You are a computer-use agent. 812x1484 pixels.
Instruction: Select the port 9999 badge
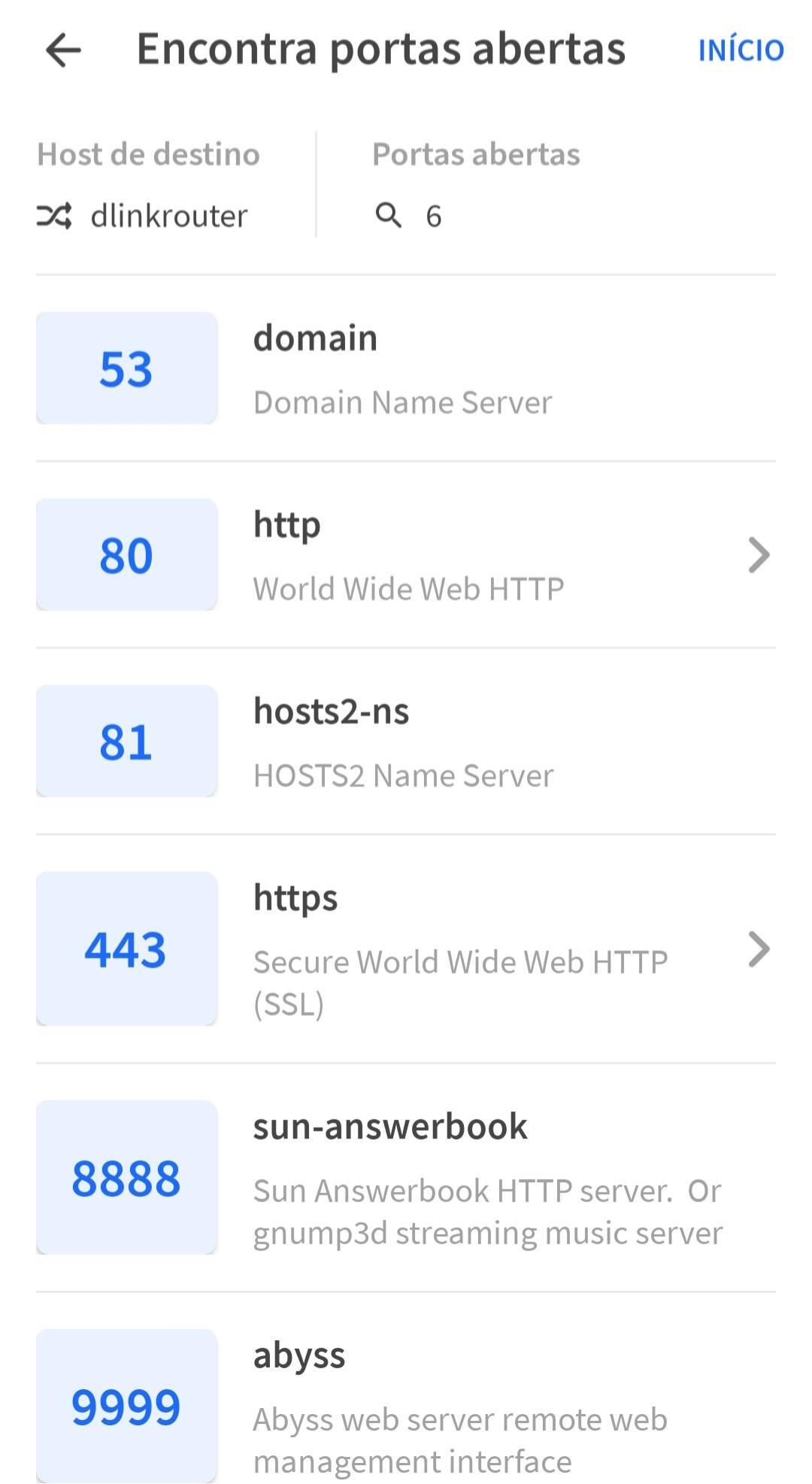(x=126, y=1406)
